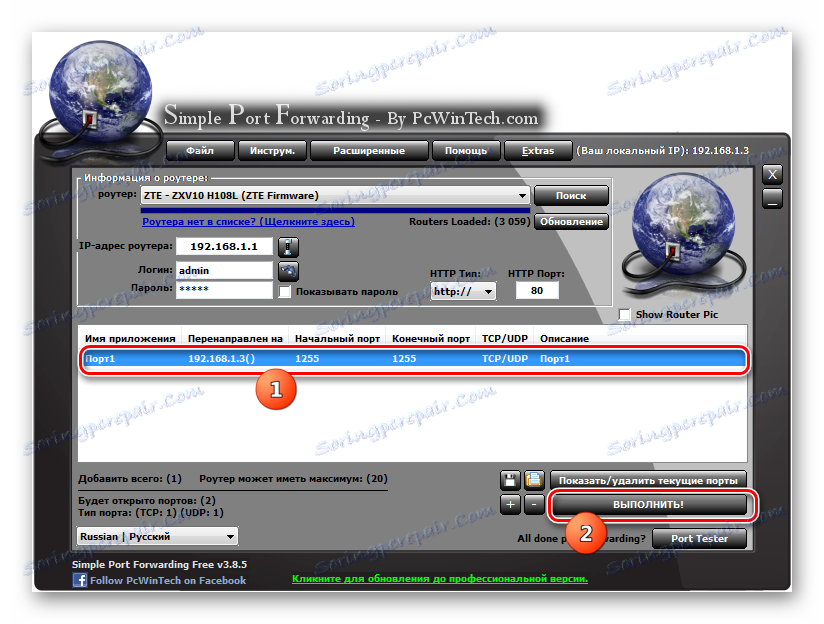
Task: Click Перенаправлен на column header
Action: 235,339
